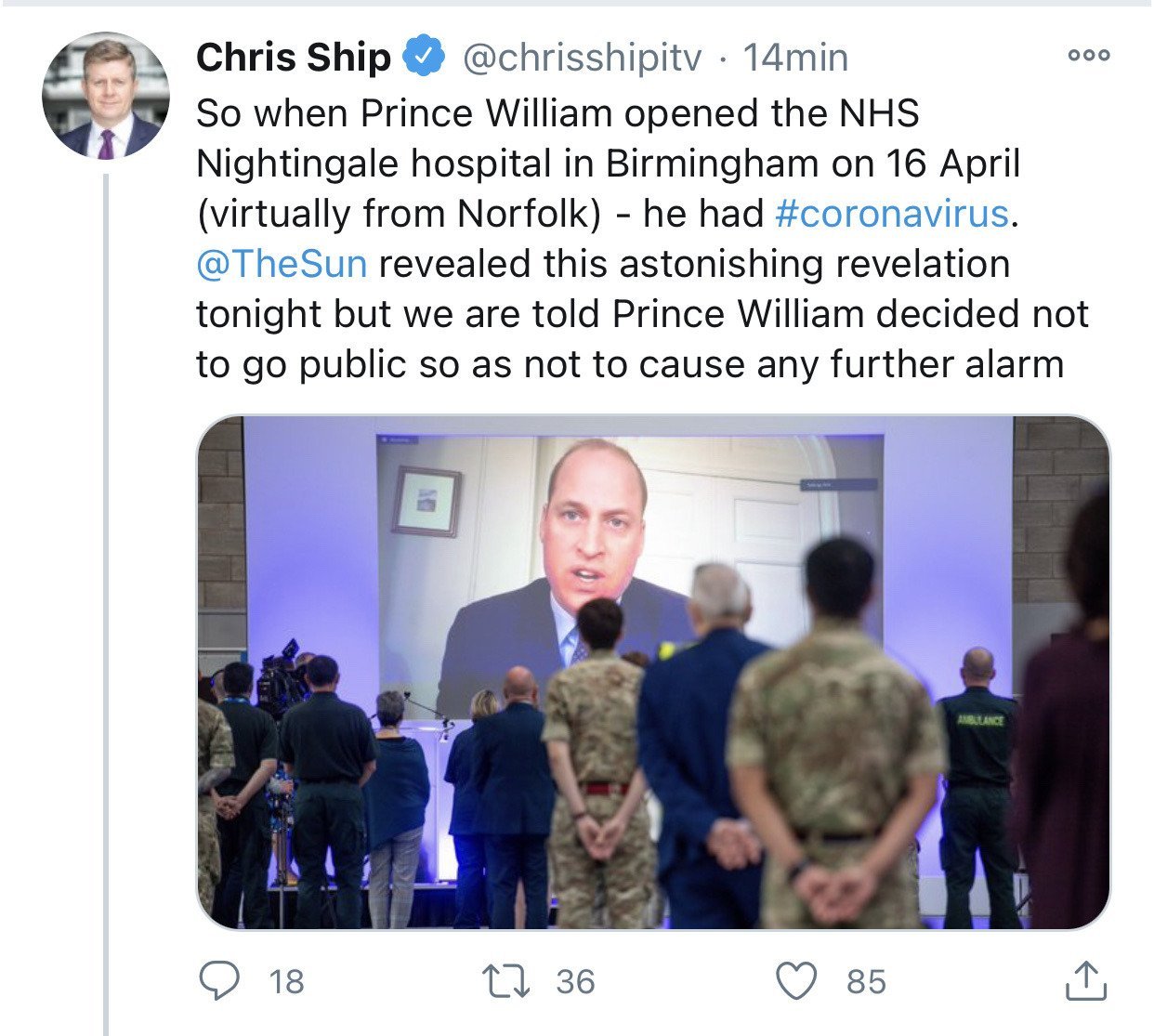The image size is (1154, 1036).
Task: Open the three-dot more options menu
Action: coord(1089,56)
